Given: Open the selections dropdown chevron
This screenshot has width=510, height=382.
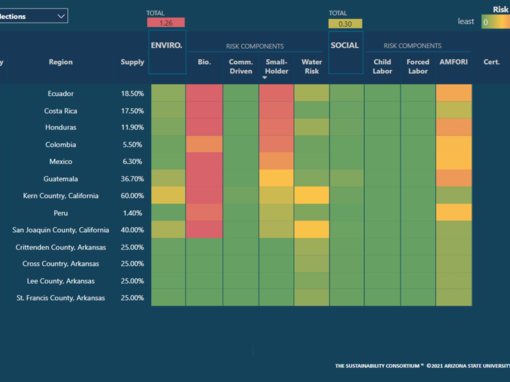Looking at the screenshot, I should (61, 16).
